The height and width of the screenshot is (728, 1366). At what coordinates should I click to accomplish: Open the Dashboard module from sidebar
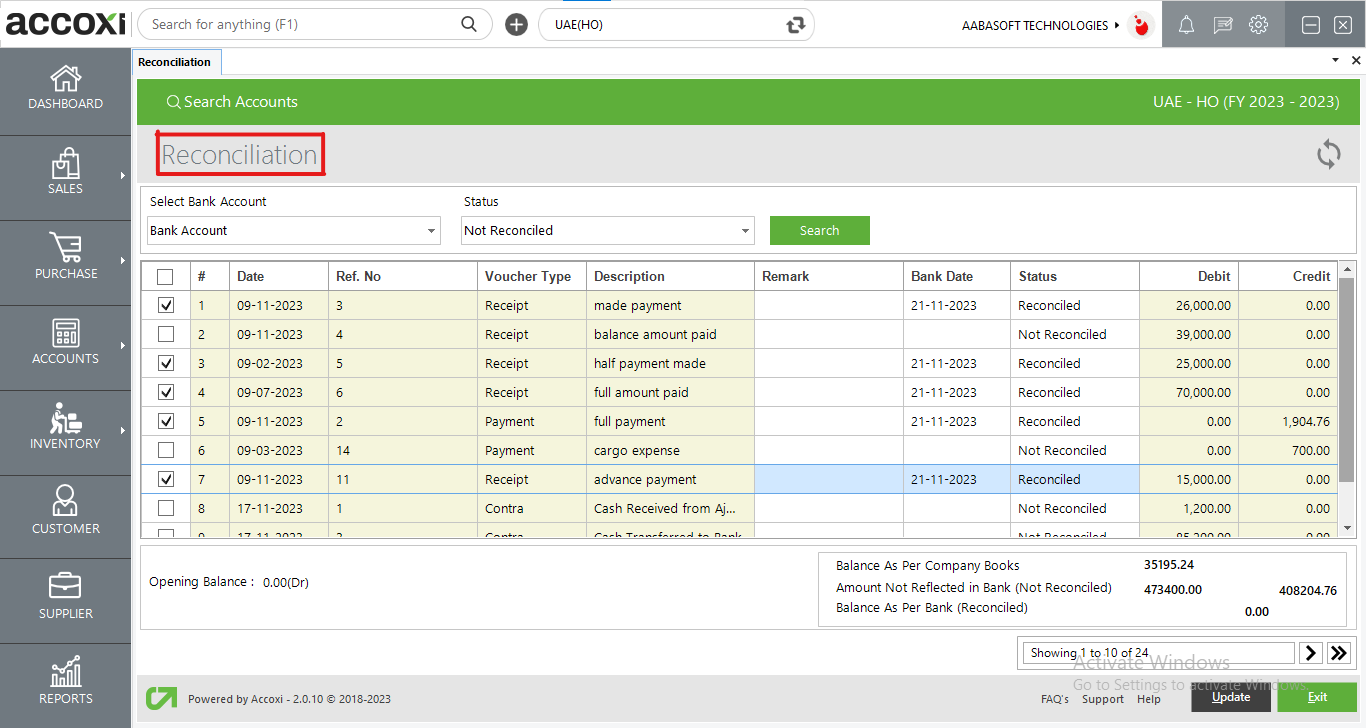65,90
